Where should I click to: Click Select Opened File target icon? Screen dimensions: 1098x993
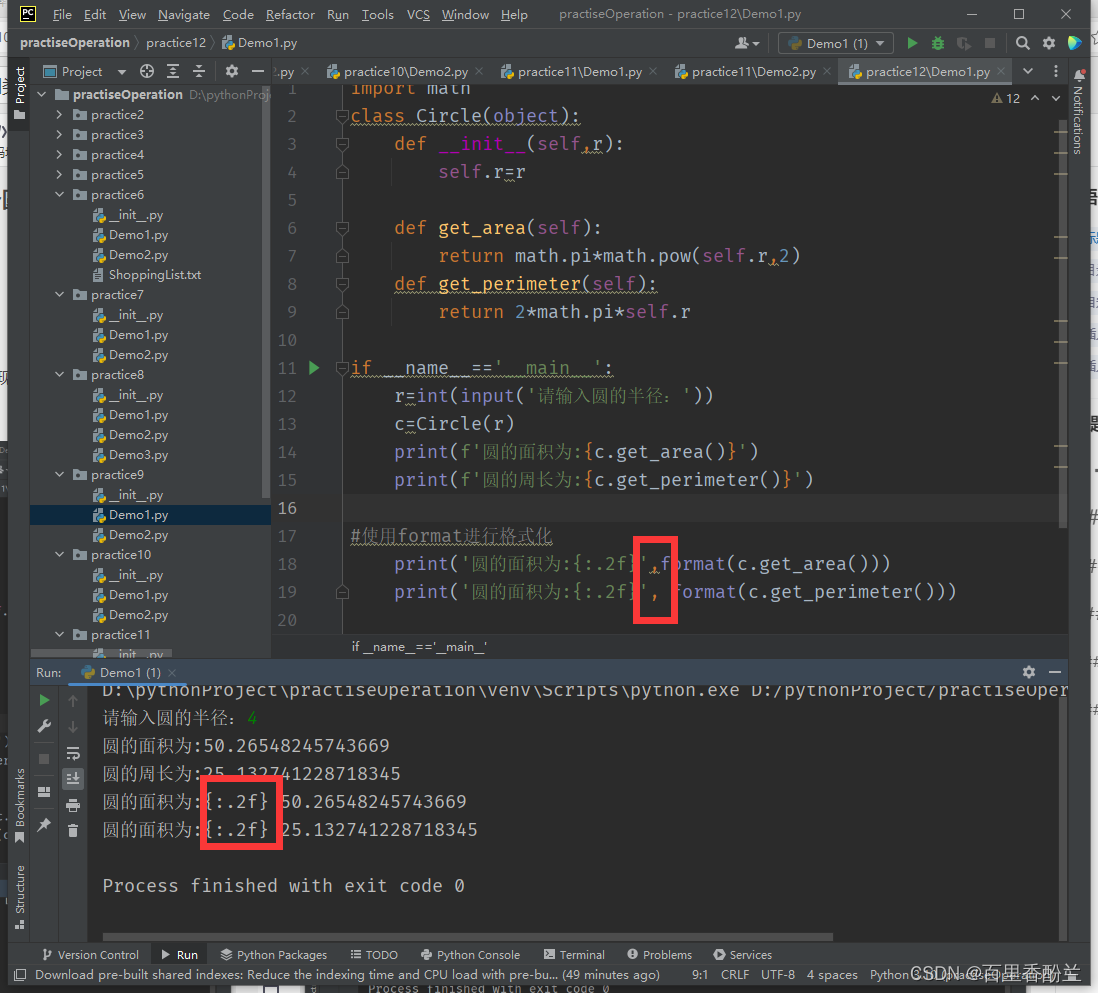(146, 71)
